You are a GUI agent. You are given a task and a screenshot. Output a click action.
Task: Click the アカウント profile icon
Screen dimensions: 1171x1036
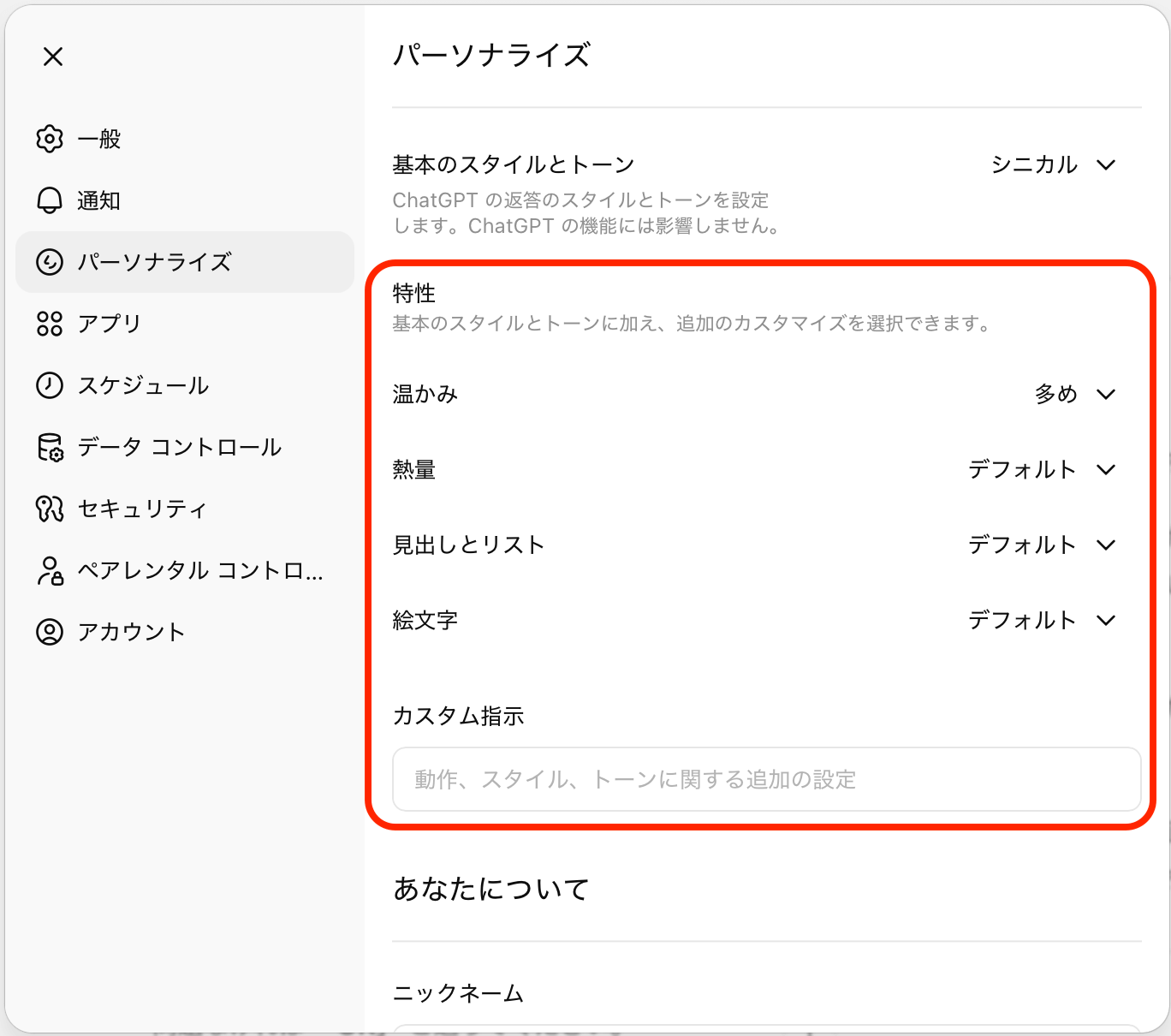coord(50,632)
